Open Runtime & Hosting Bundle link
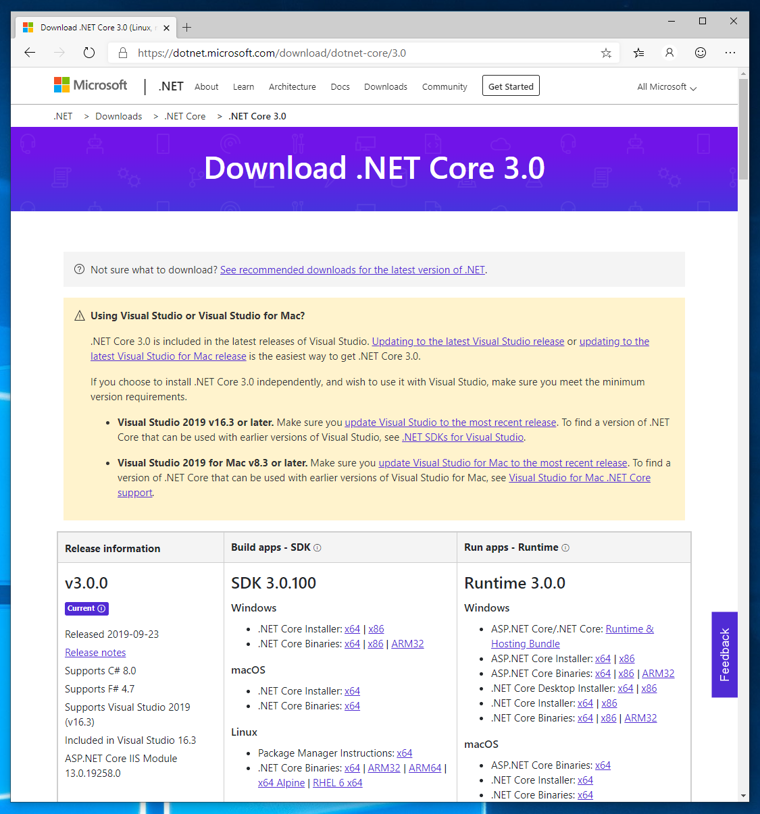The width and height of the screenshot is (760, 814). pos(572,636)
